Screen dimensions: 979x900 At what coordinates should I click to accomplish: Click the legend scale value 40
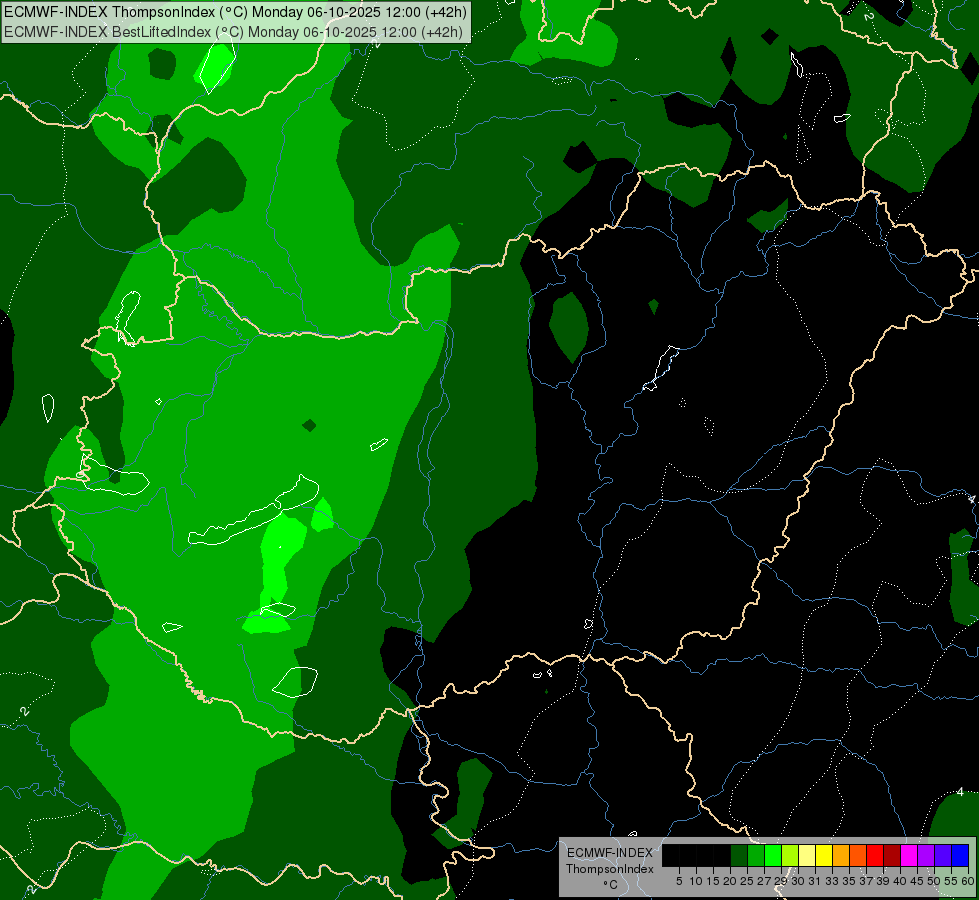[900, 881]
